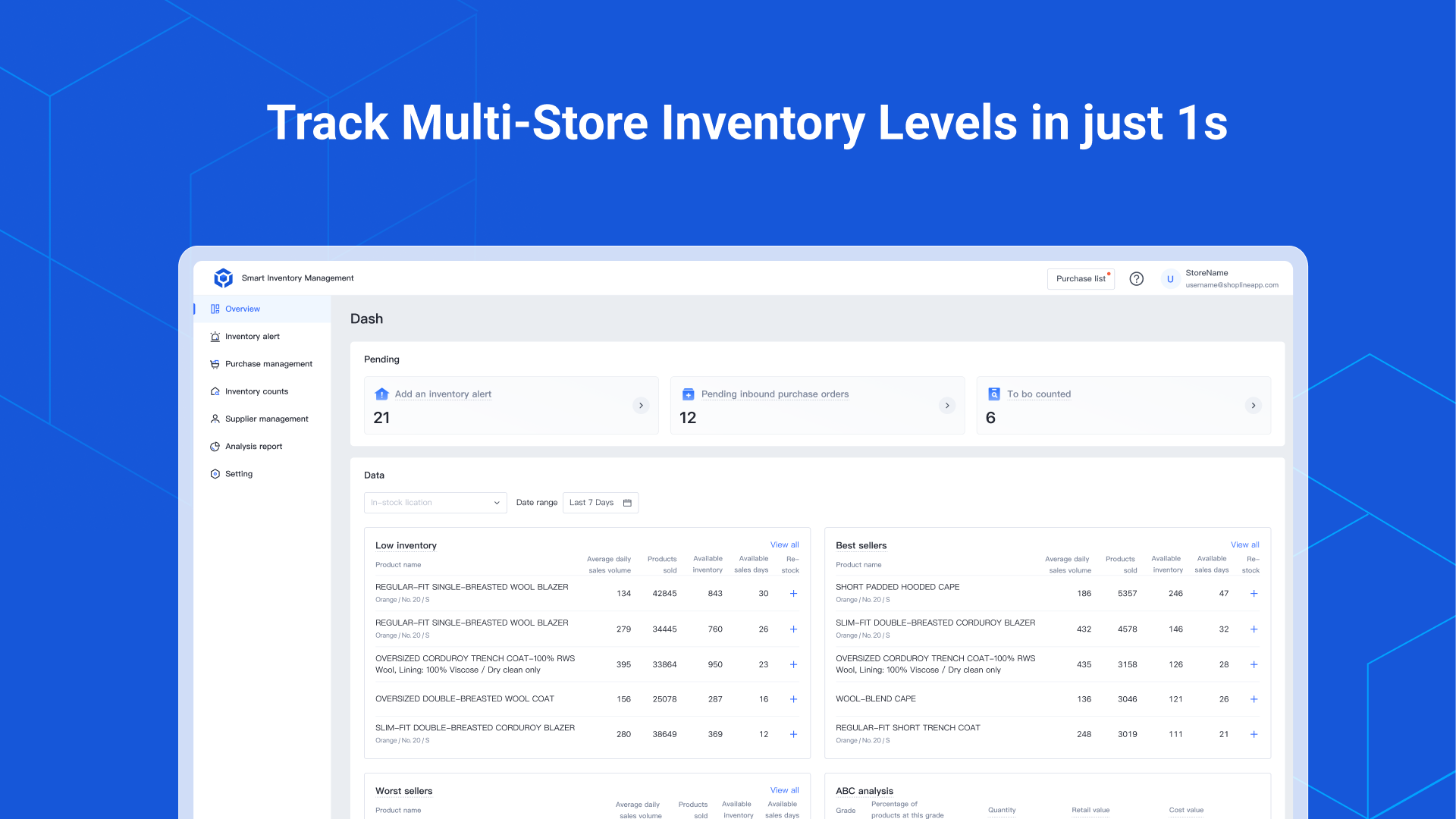1456x819 pixels.
Task: Click the Pending inbound purchase orders icon
Action: (689, 394)
